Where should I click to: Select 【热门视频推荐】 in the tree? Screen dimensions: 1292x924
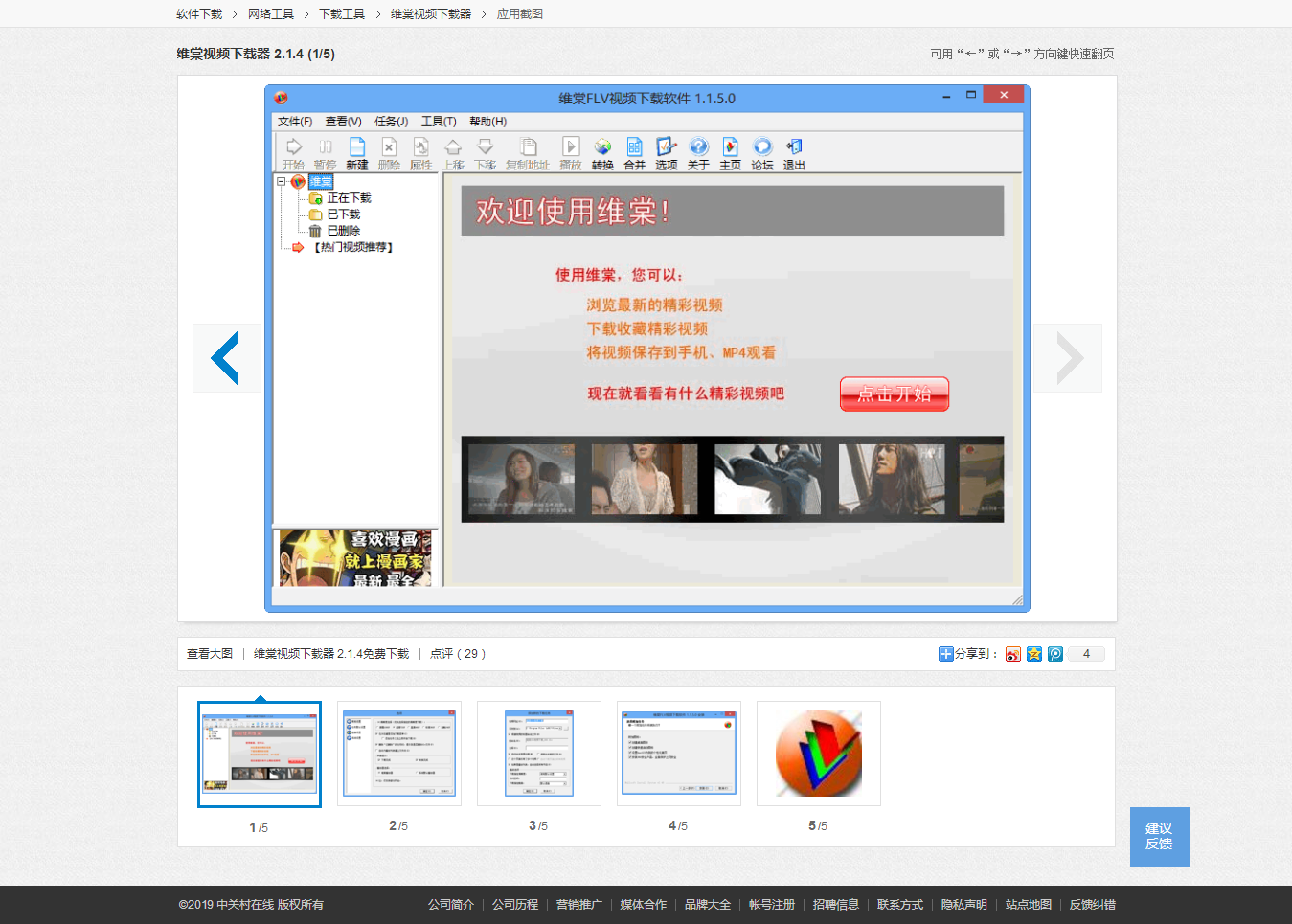pyautogui.click(x=353, y=247)
